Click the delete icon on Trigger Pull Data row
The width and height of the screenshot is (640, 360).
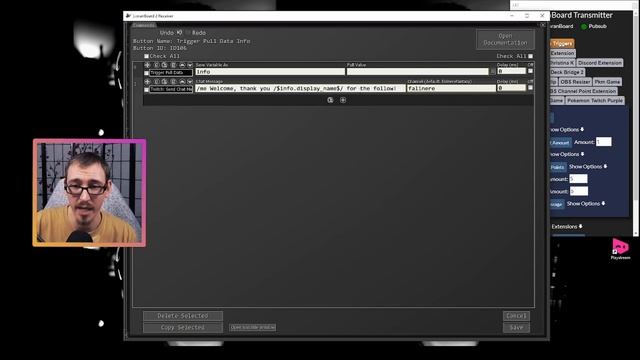pyautogui.click(x=173, y=65)
